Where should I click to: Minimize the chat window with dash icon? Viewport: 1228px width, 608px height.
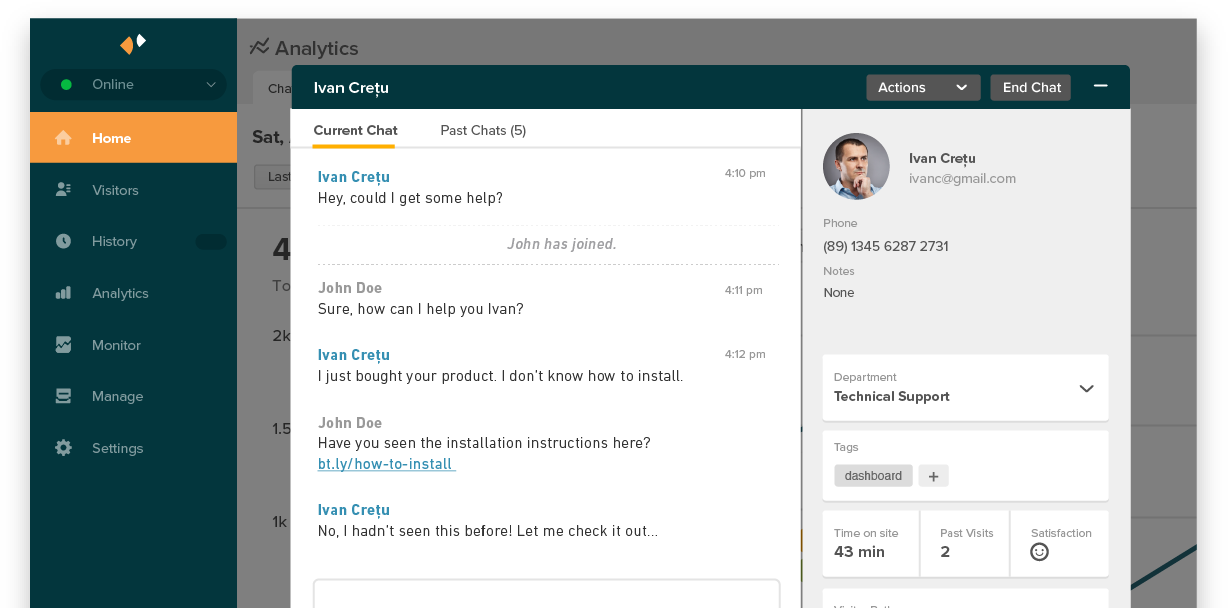point(1100,86)
